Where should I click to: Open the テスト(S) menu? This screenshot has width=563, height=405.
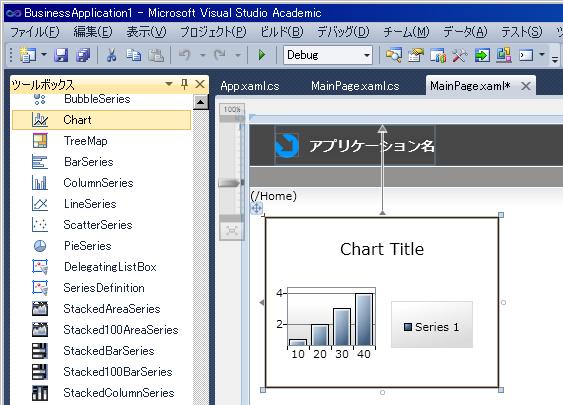(522, 32)
